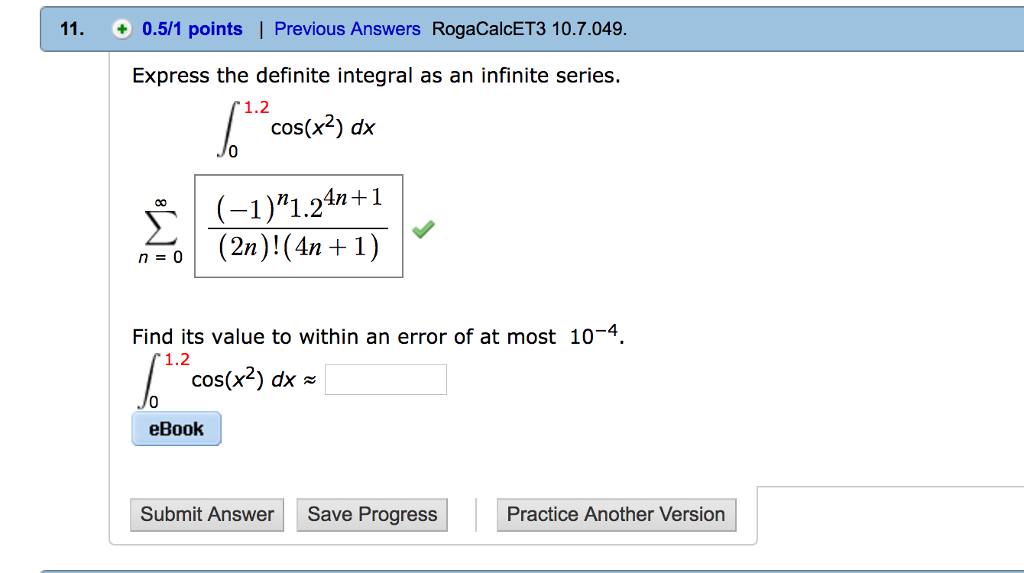The image size is (1024, 573).
Task: Click the RogaCalcET3 10.7.049 reference text
Action: tap(530, 29)
